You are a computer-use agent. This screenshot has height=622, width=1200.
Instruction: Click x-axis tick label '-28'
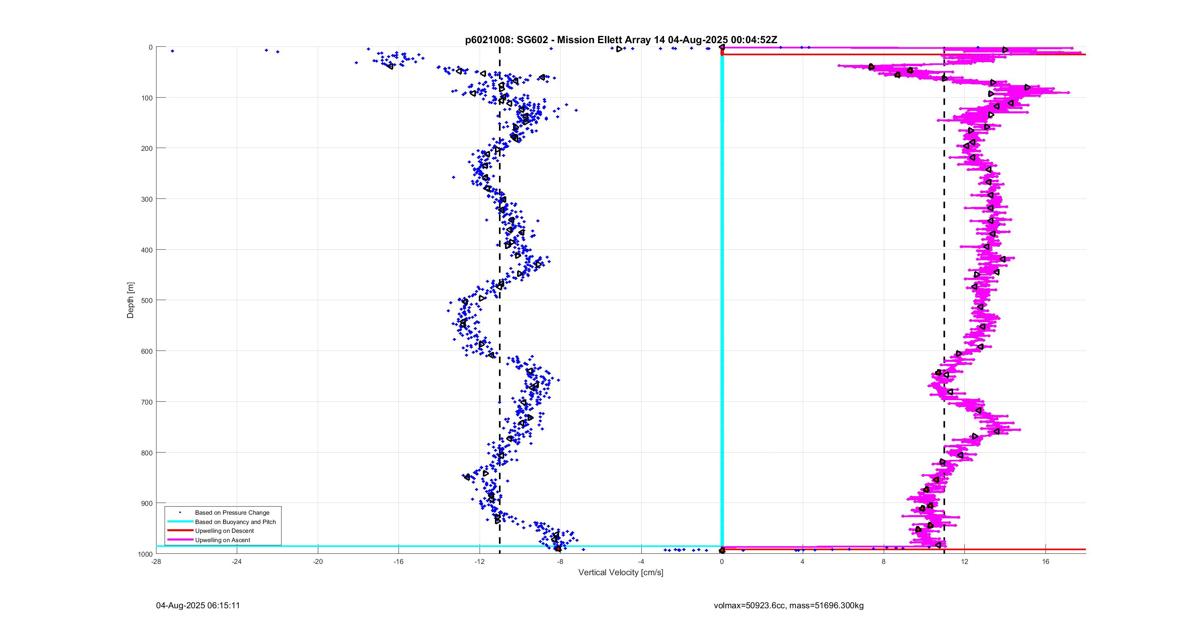pyautogui.click(x=156, y=561)
